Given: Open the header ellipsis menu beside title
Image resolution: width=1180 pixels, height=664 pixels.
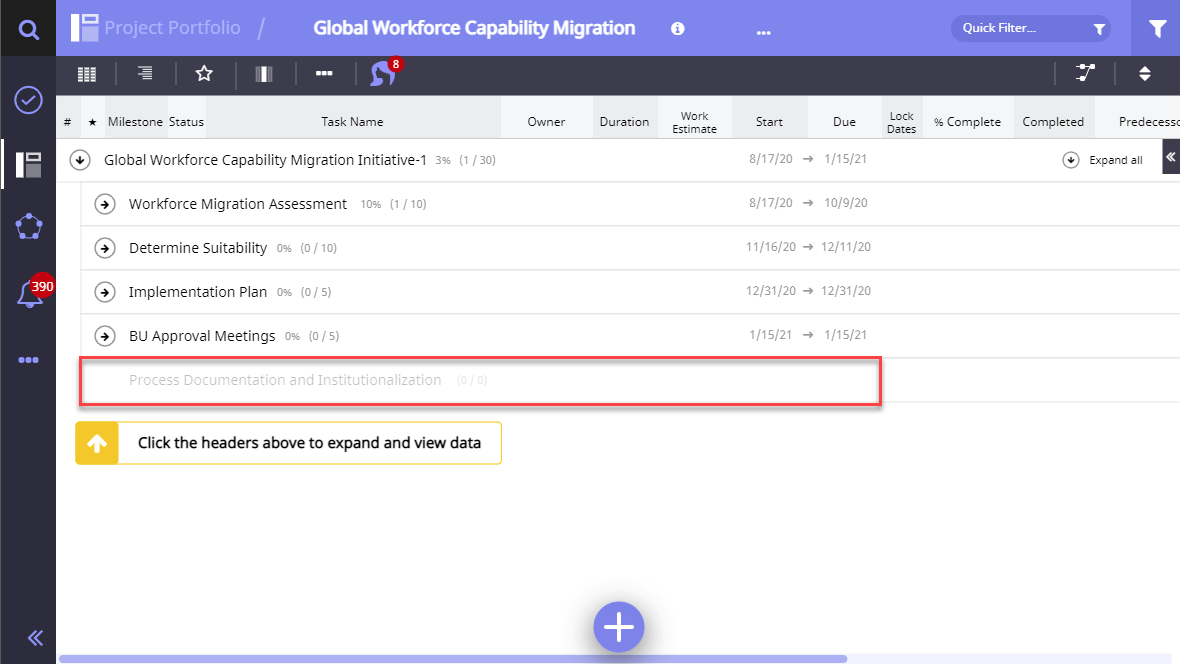Looking at the screenshot, I should (764, 32).
